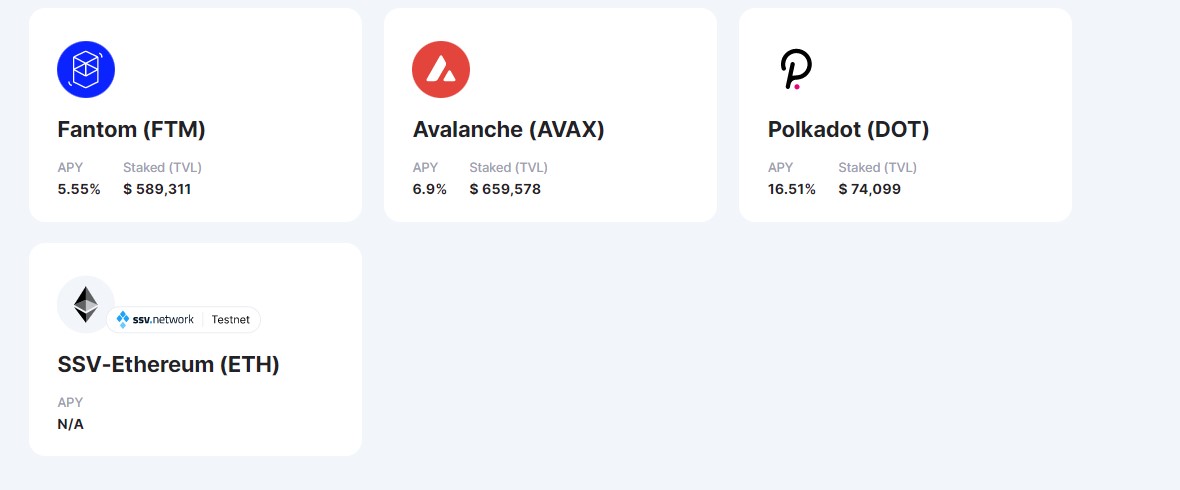Open the Avalanche (AVAX) staking title
The width and height of the screenshot is (1180, 490).
pyautogui.click(x=509, y=129)
